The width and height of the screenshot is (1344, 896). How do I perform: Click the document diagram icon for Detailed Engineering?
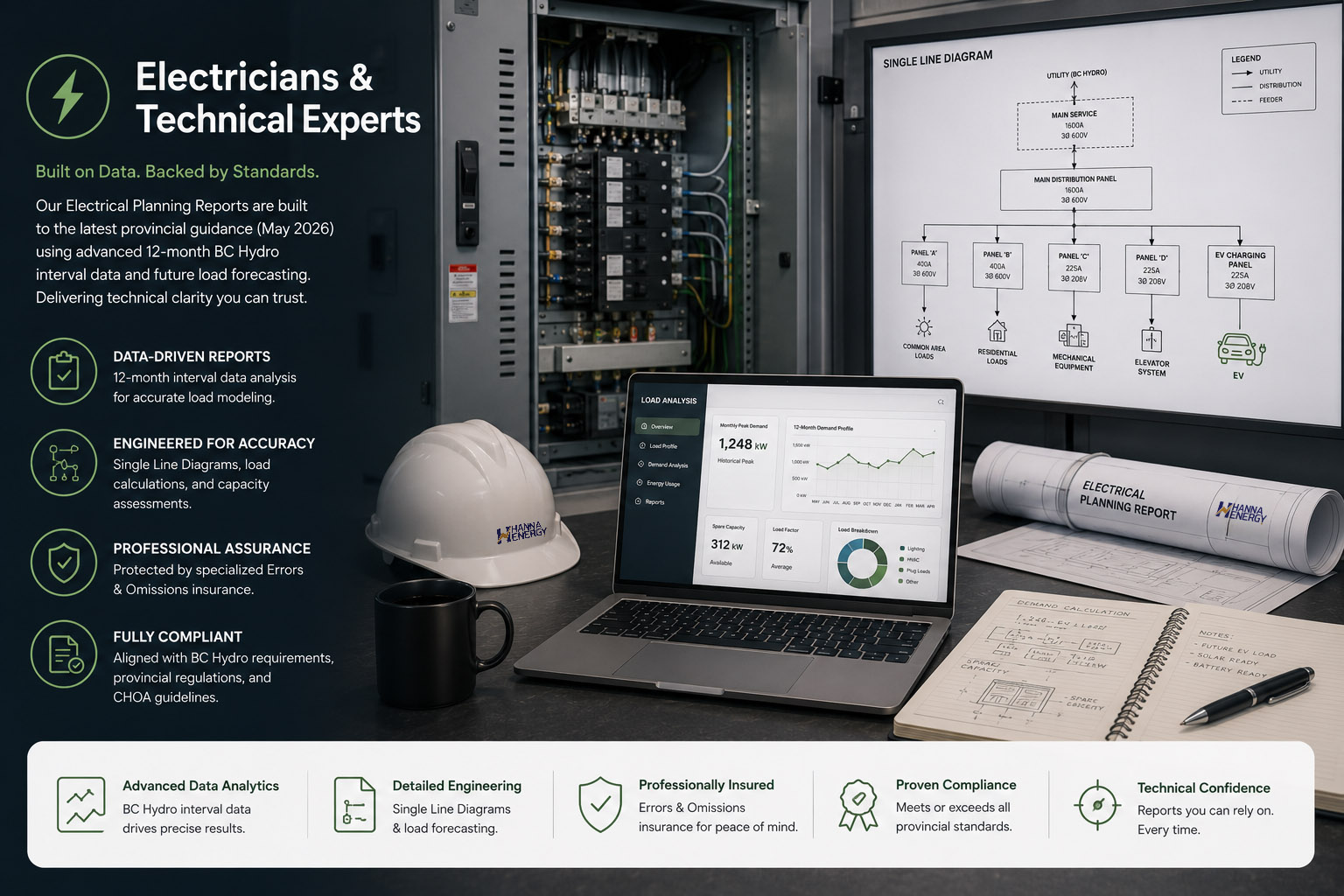pos(354,804)
